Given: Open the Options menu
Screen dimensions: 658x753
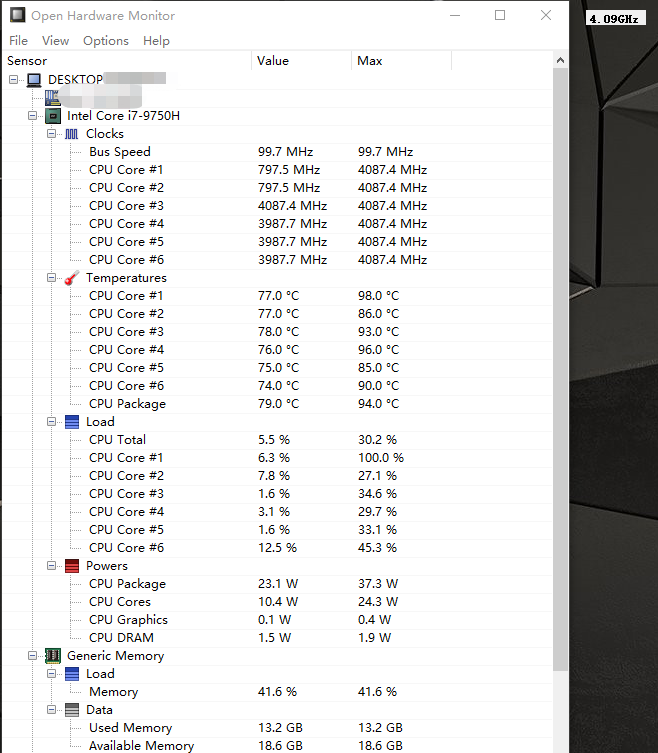Looking at the screenshot, I should 106,41.
